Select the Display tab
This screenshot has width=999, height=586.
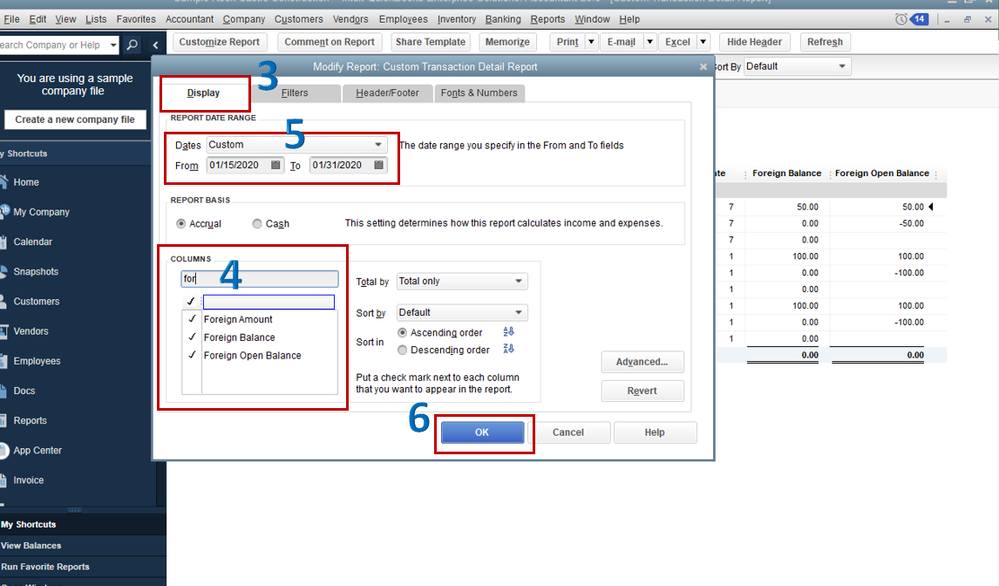[203, 93]
